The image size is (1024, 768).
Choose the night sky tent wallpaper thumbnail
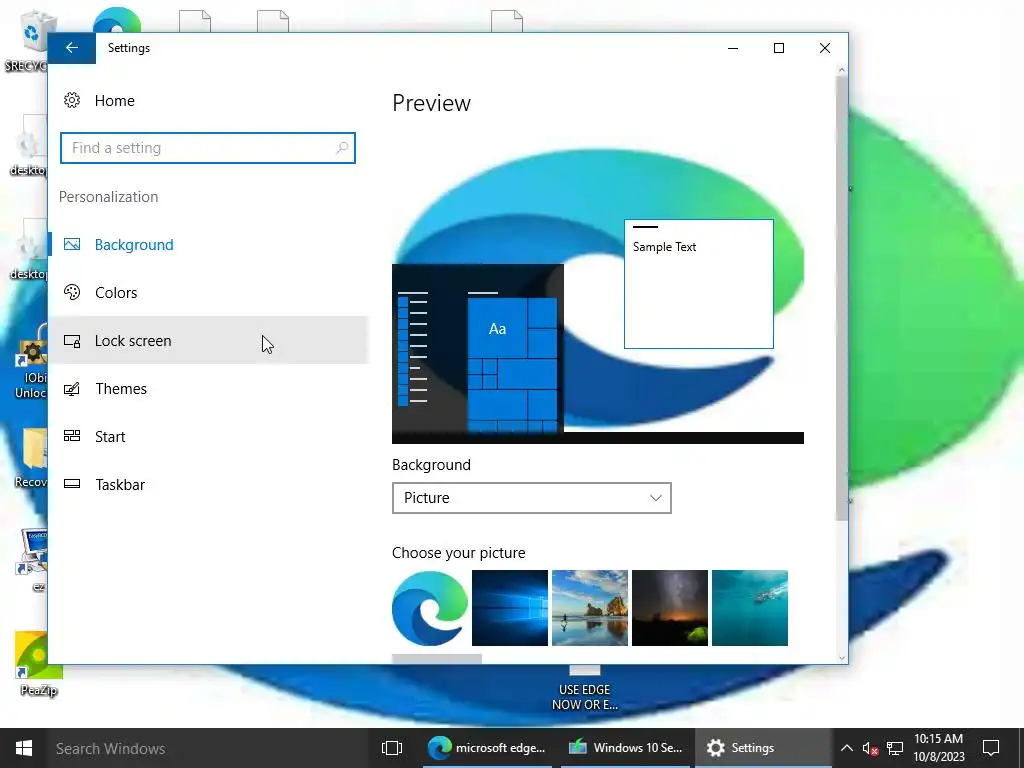click(669, 607)
